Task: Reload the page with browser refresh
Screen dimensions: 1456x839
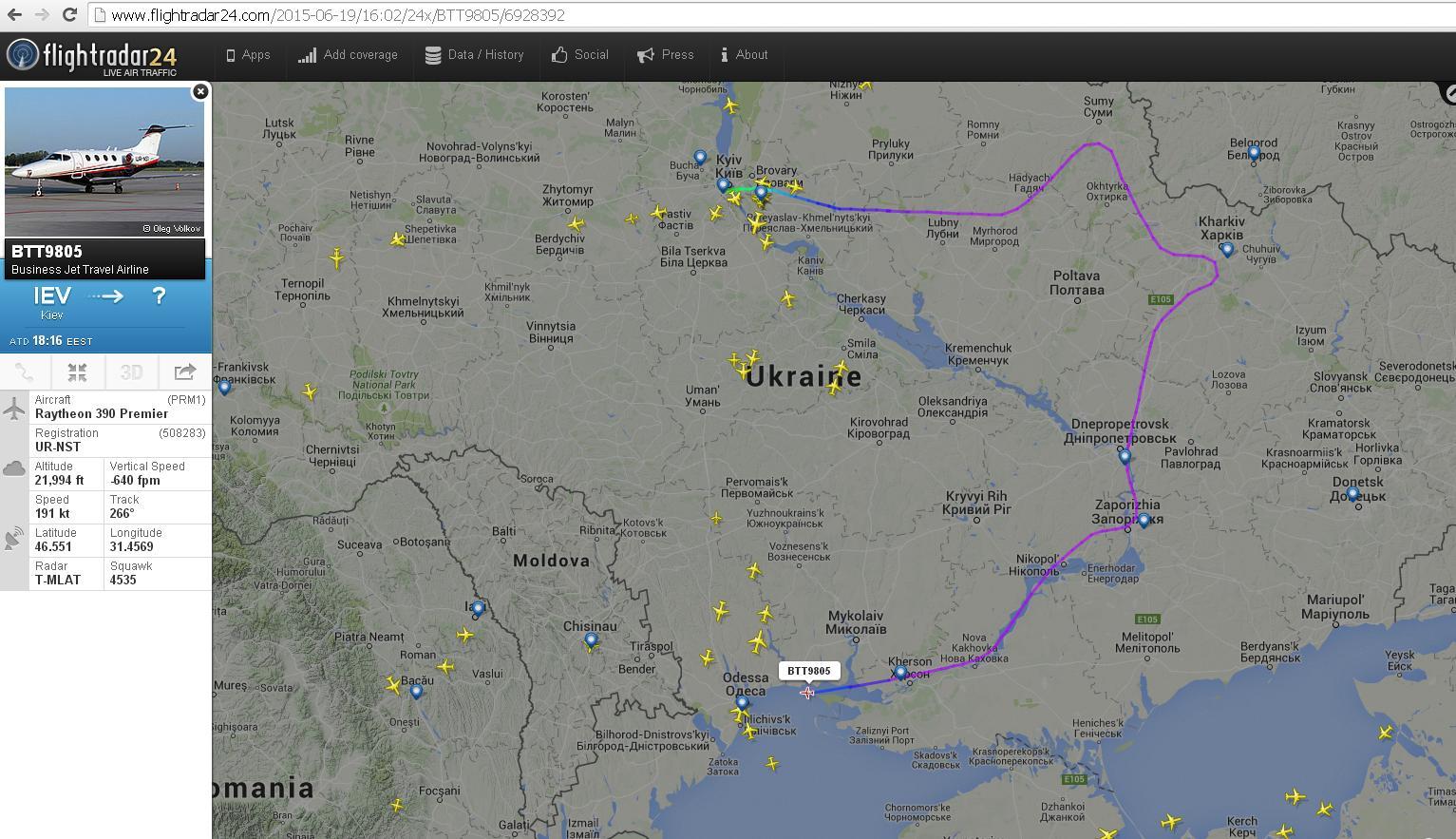Action: [69, 15]
